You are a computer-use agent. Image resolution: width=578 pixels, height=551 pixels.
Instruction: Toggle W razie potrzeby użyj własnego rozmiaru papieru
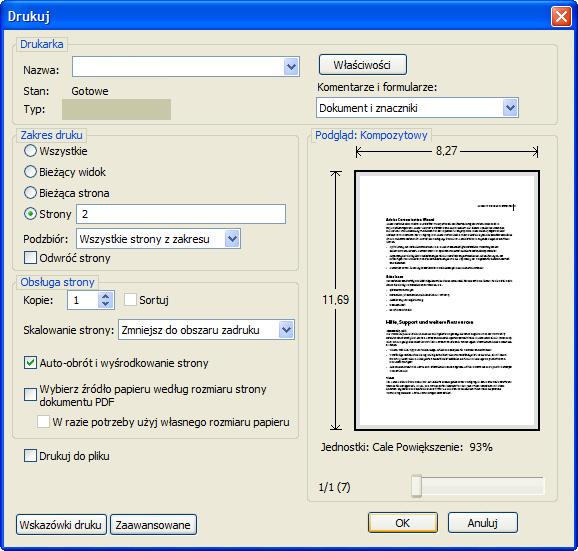pos(43,422)
